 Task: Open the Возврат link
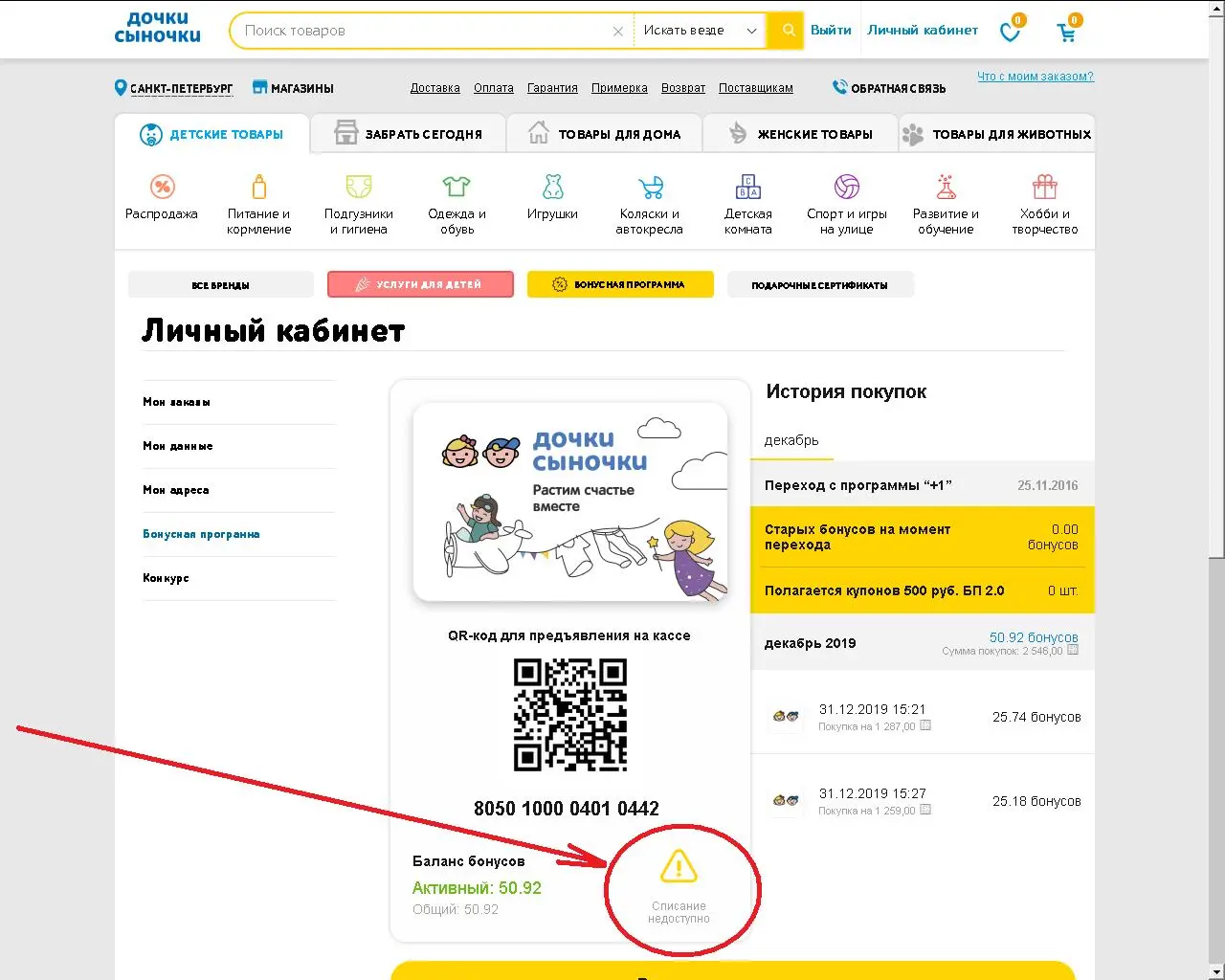[683, 88]
